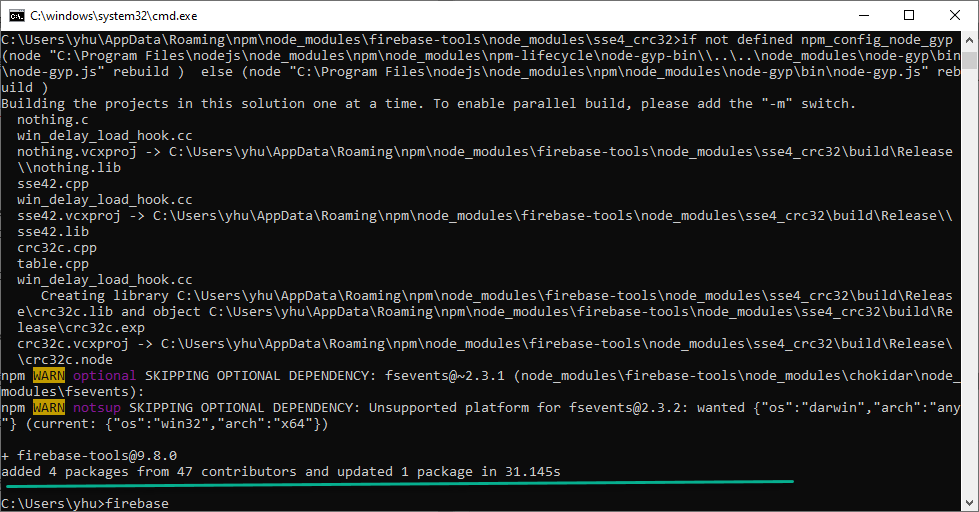This screenshot has width=979, height=512.
Task: Click the word notsup in purple
Action: pyautogui.click(x=97, y=408)
